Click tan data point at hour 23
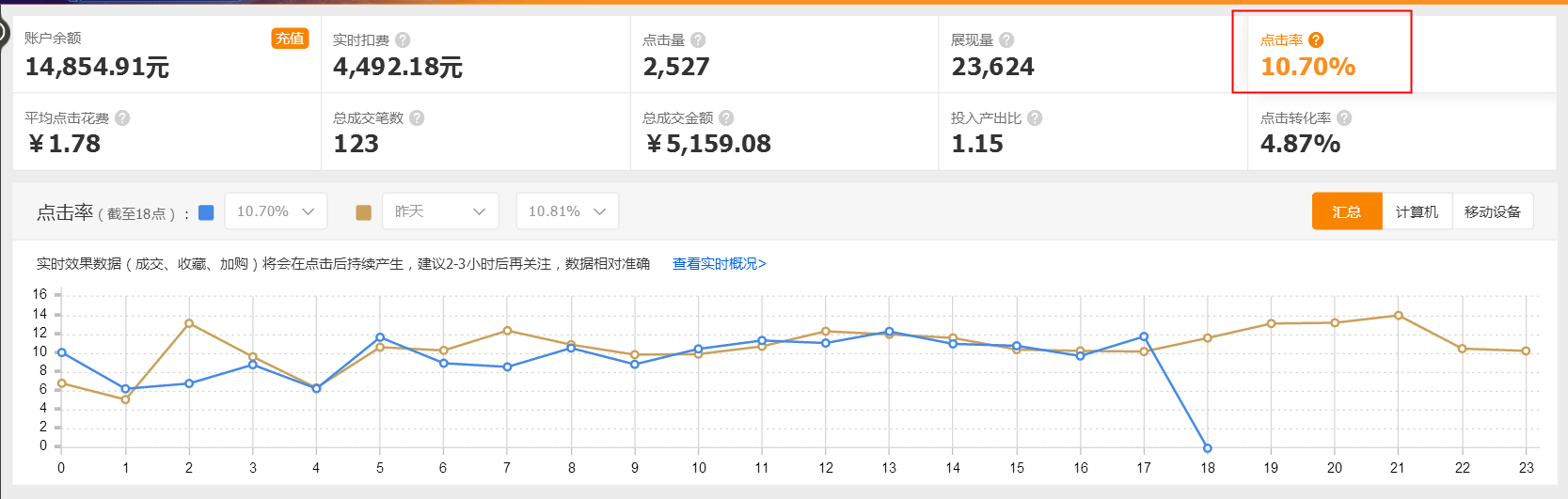This screenshot has width=1568, height=499. (1526, 351)
